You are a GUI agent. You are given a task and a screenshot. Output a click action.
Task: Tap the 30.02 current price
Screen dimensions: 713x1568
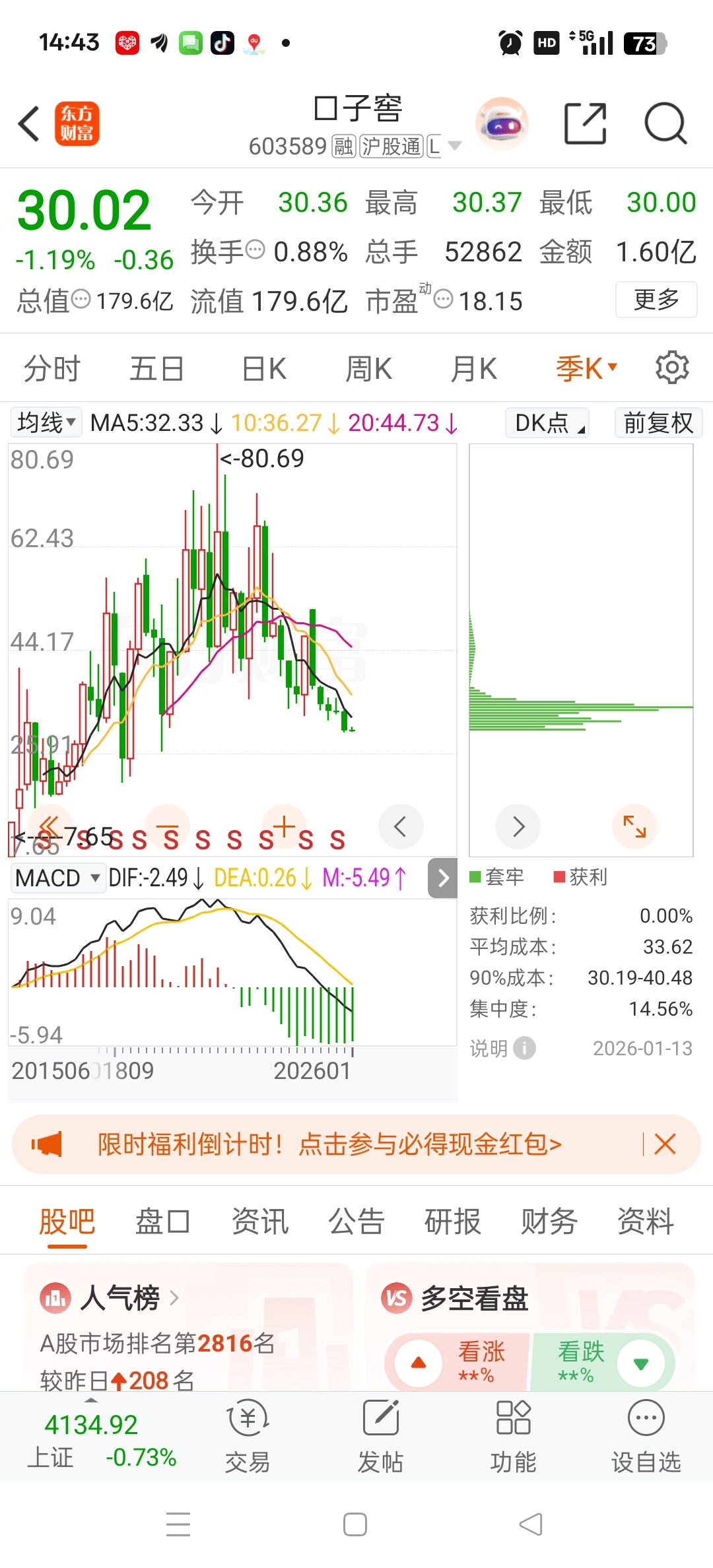tap(84, 211)
